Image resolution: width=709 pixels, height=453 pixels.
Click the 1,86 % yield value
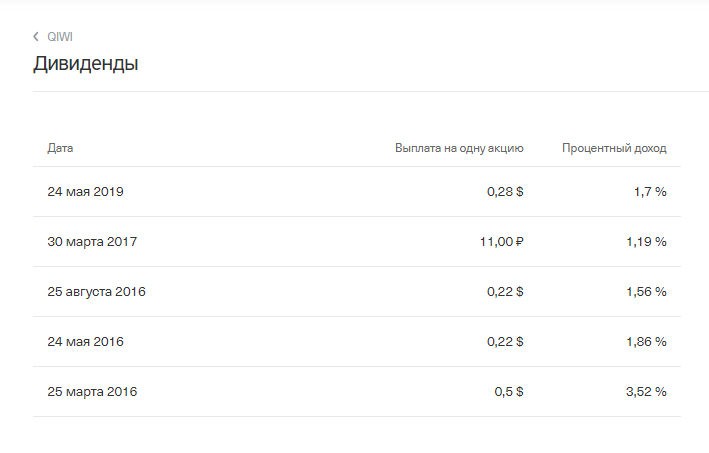click(x=646, y=341)
